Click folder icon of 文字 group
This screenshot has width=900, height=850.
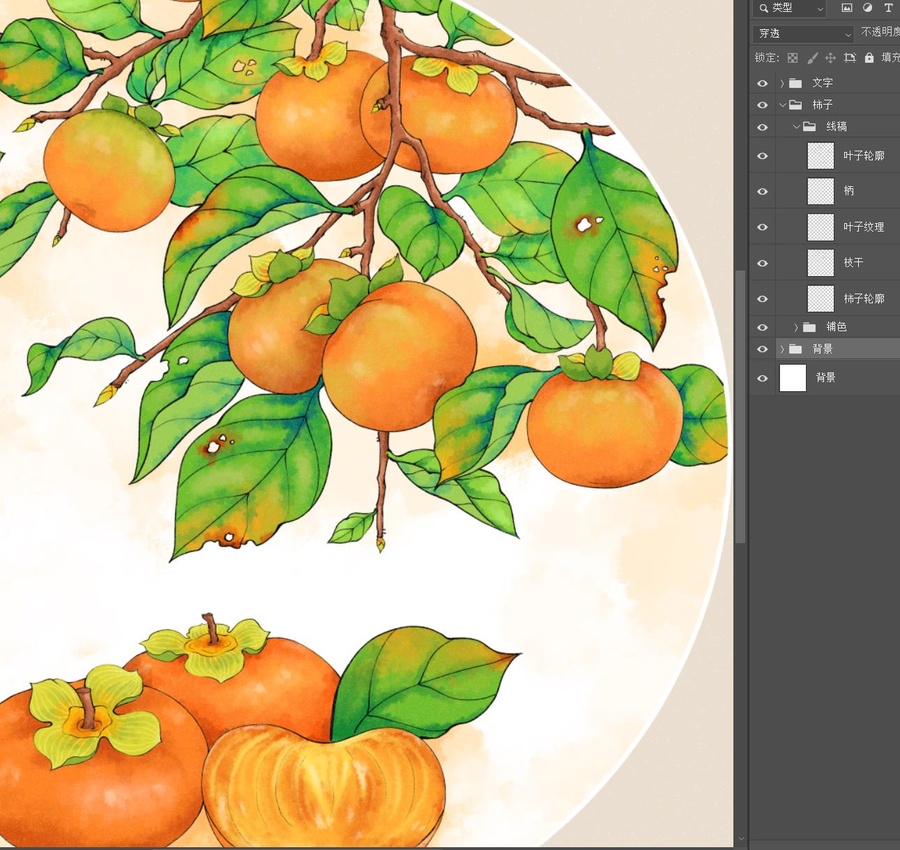[795, 83]
